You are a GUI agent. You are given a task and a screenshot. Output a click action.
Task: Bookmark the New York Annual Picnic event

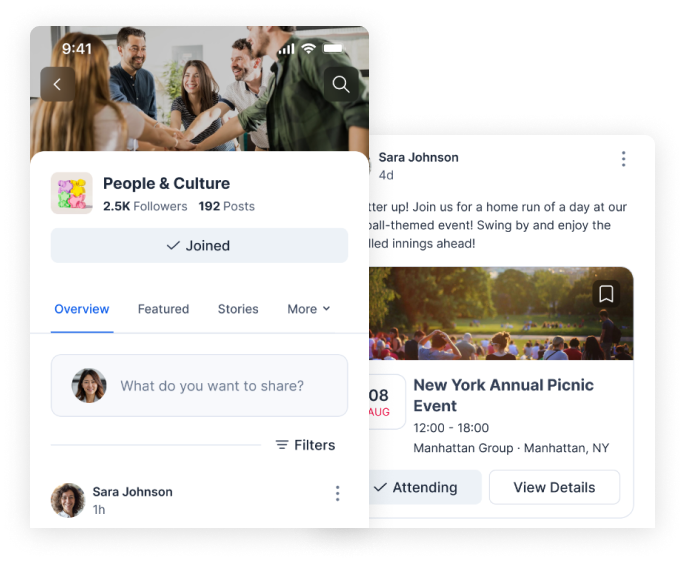pos(605,293)
